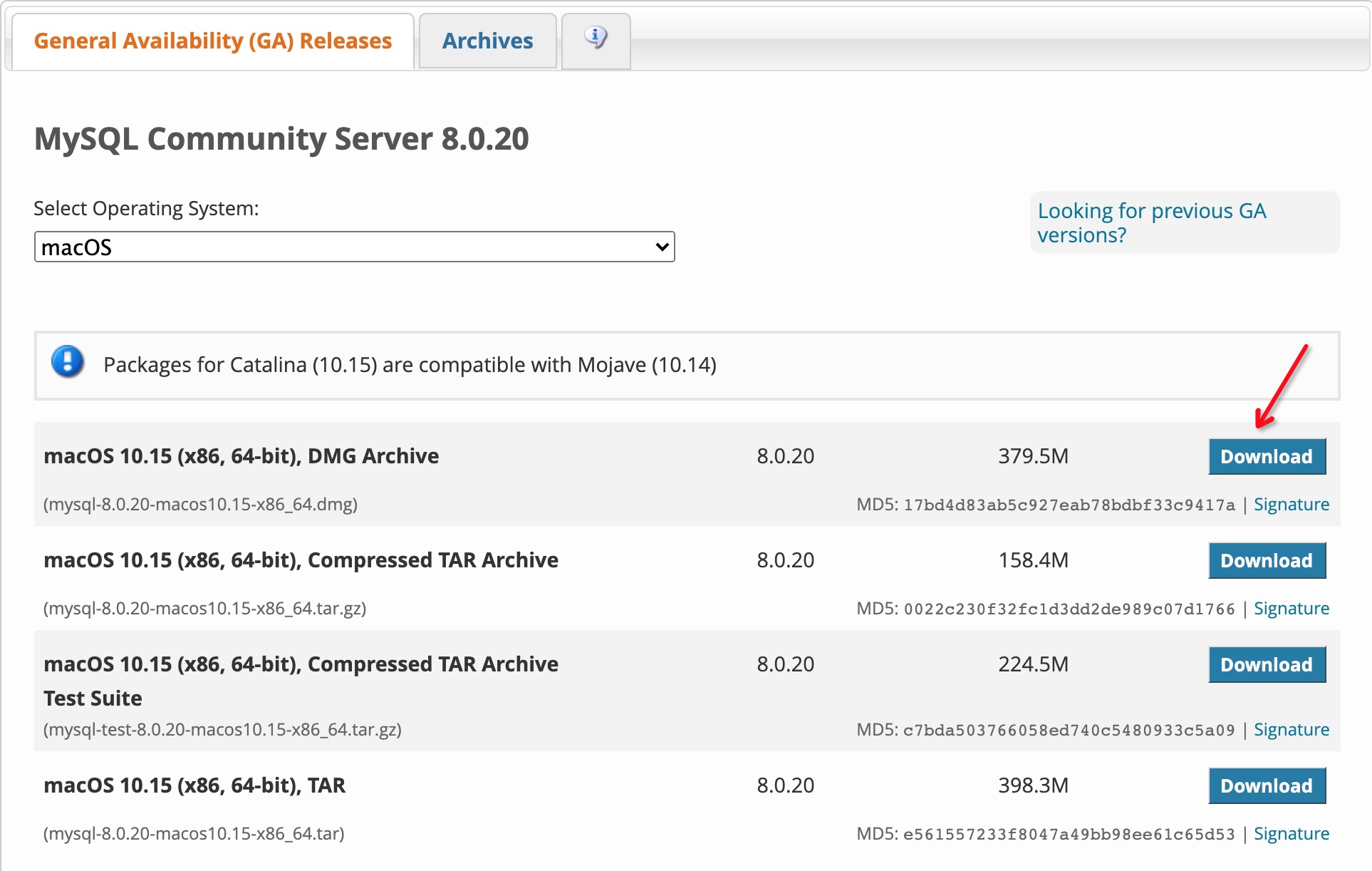Click the MD5 hash c7bda503766058ed740c5480933c5a09
This screenshot has width=1372, height=871.
point(1069,731)
